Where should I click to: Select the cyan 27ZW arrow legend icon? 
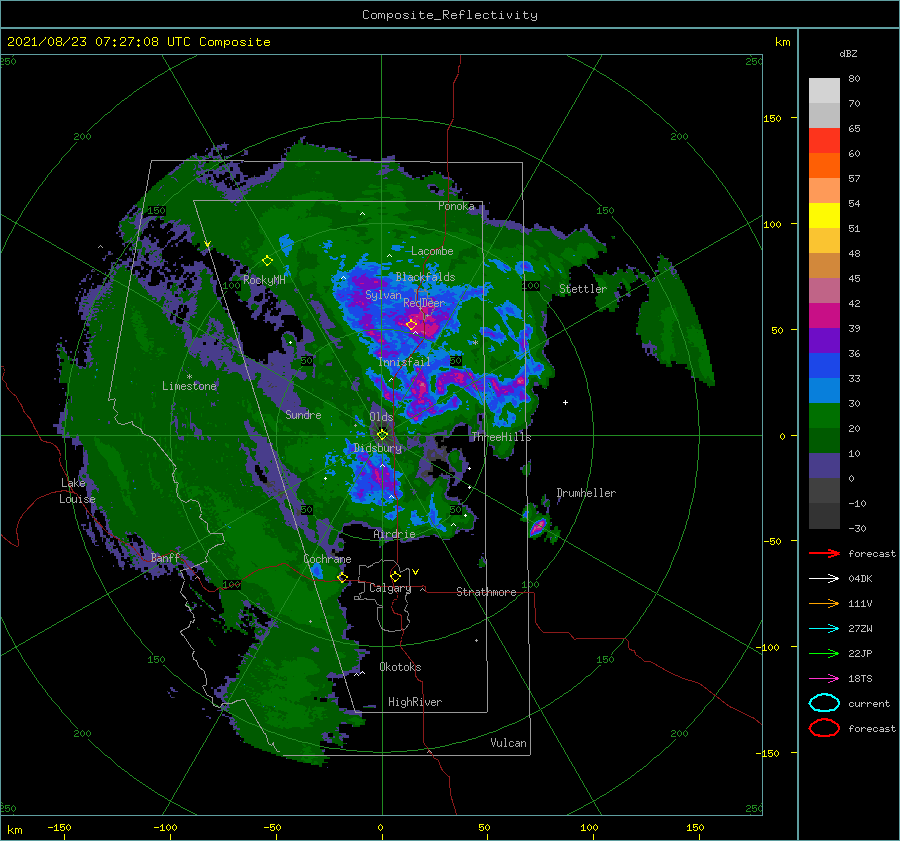coord(824,629)
